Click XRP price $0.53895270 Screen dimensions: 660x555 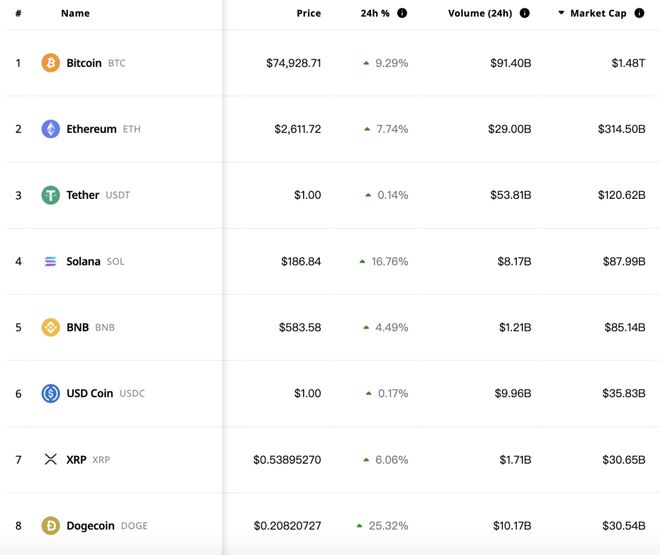click(x=287, y=459)
